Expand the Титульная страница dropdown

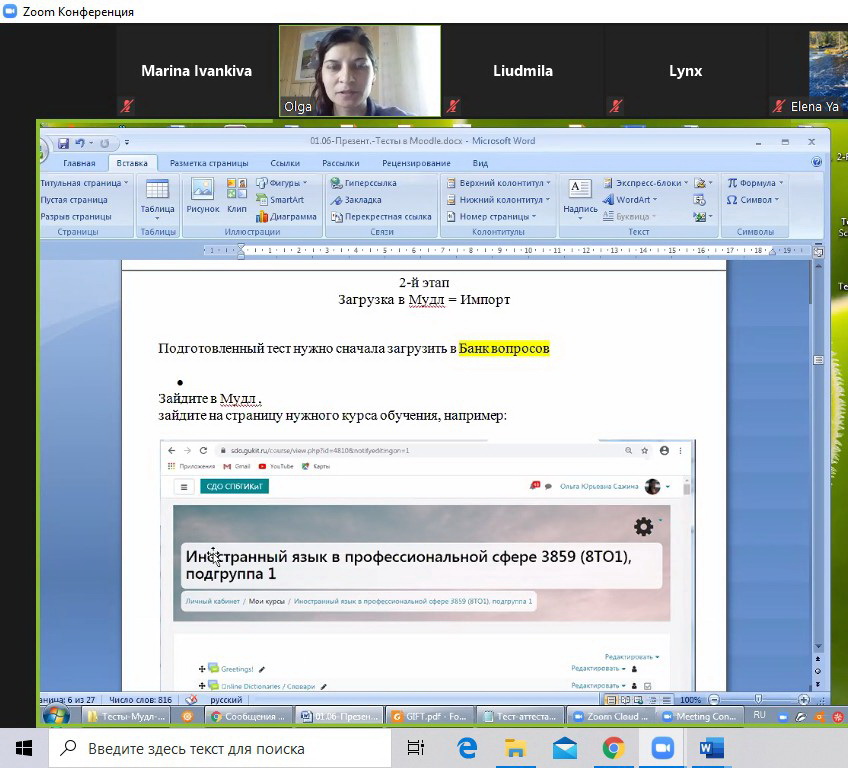[x=84, y=183]
